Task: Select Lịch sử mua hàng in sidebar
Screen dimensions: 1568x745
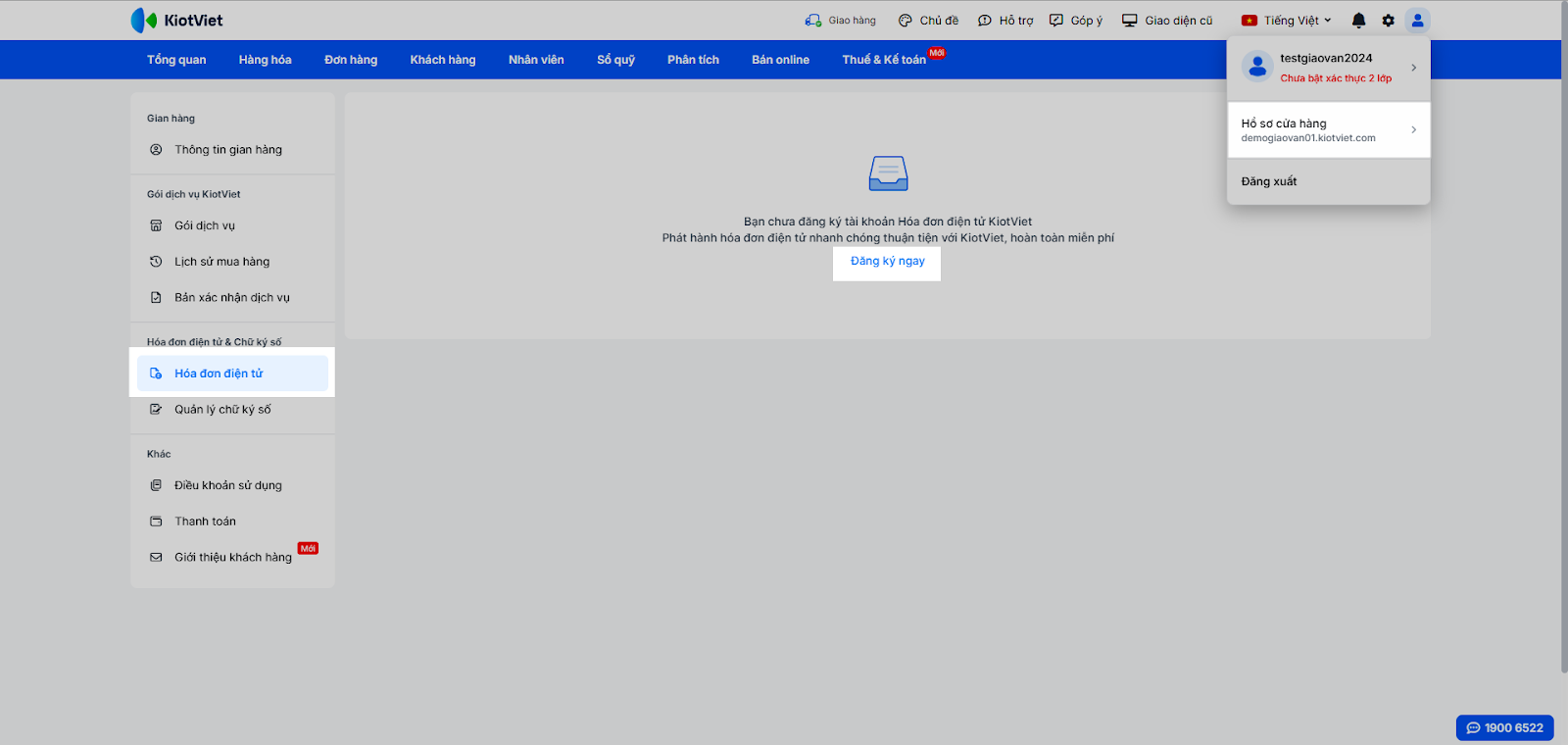Action: click(x=233, y=262)
